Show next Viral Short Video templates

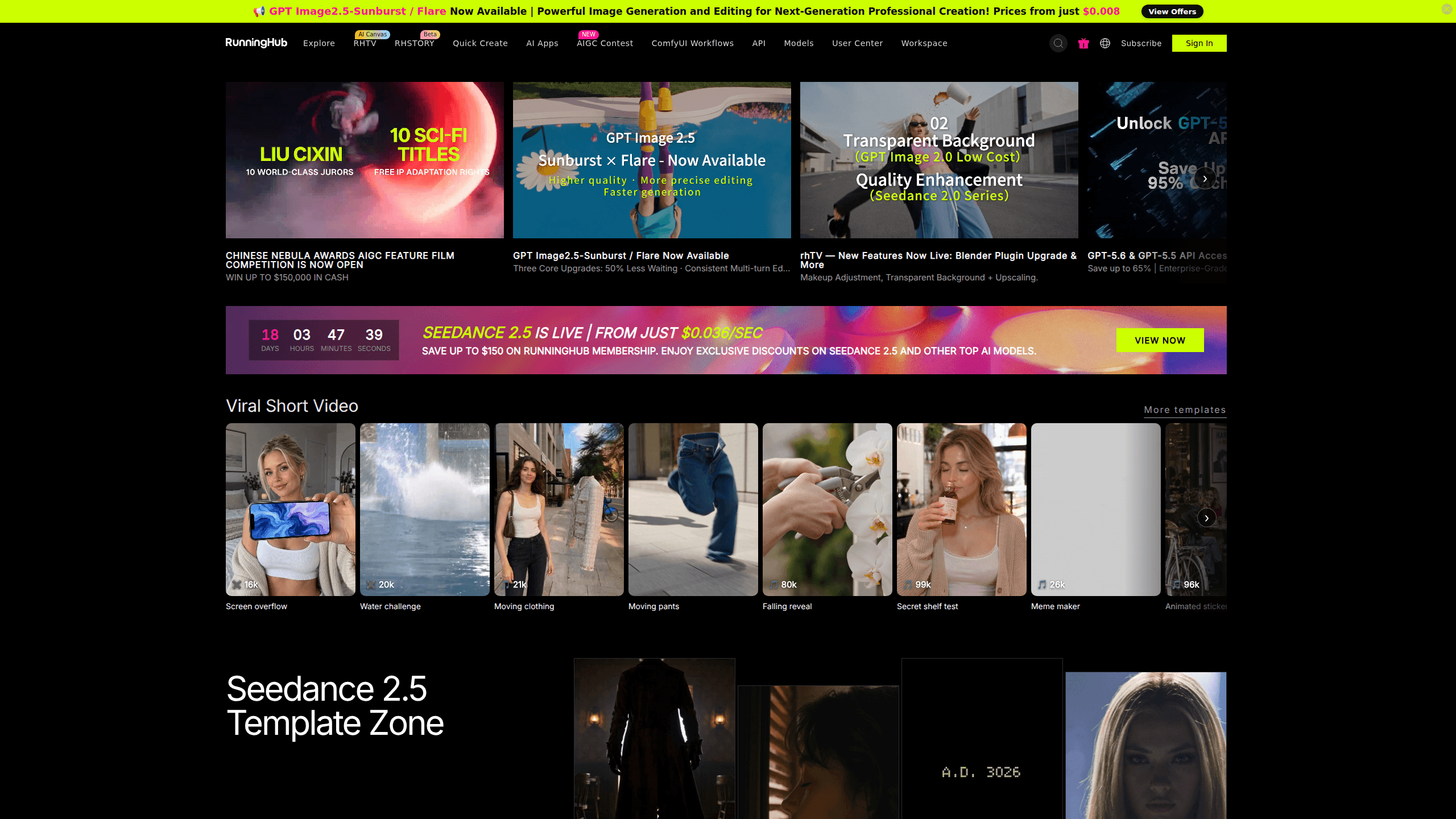1206,518
